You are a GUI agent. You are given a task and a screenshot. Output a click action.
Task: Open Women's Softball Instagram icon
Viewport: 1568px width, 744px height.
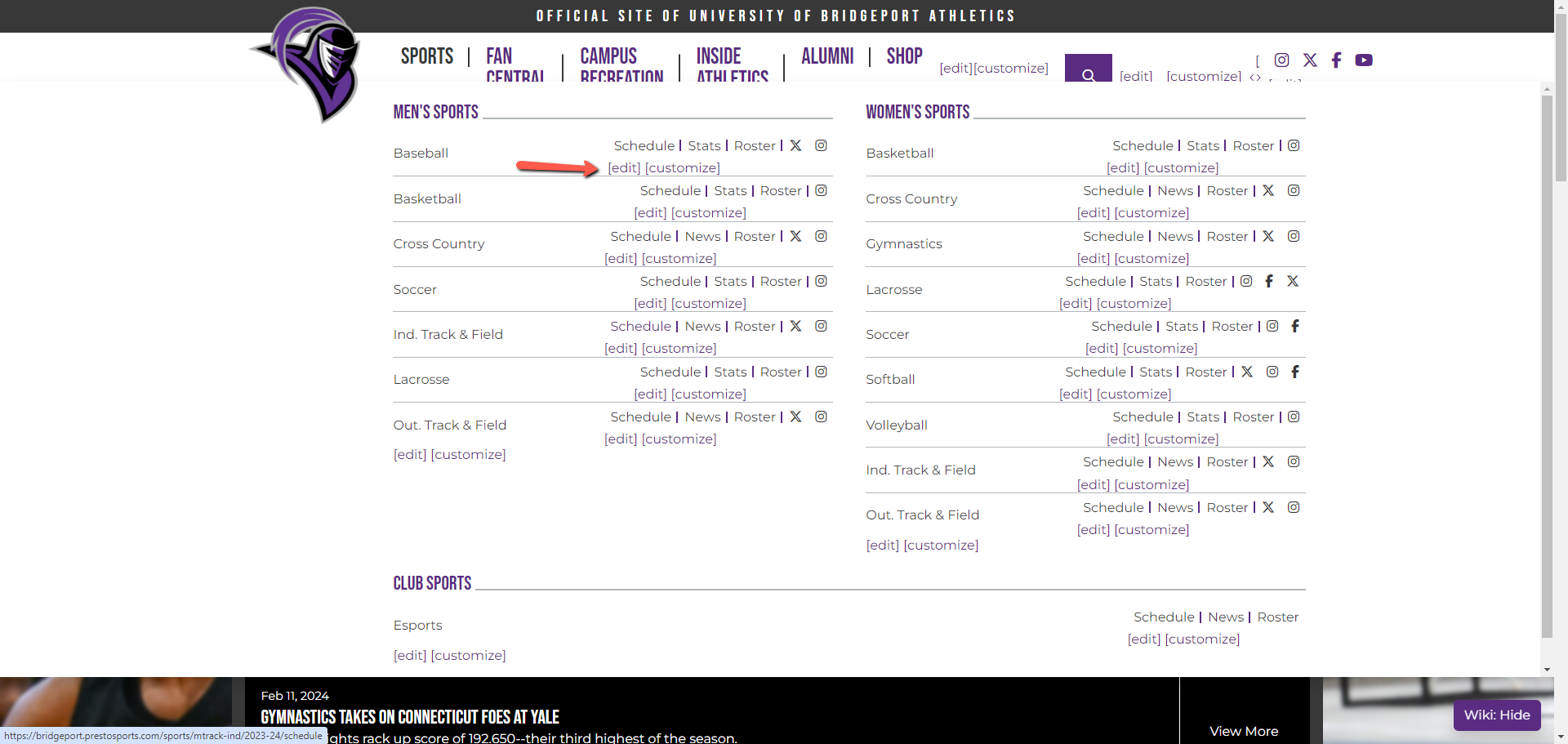1272,372
